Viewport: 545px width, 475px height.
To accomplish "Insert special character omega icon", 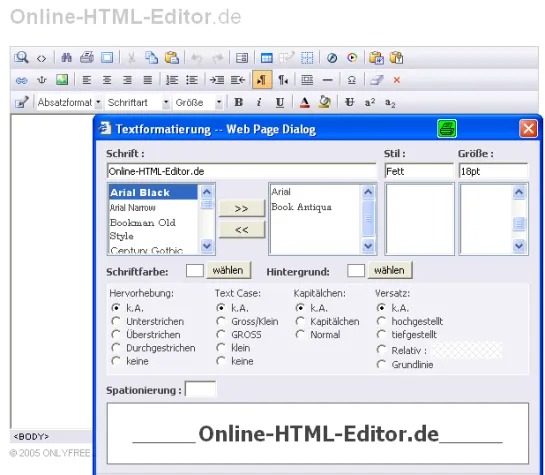I will (x=352, y=80).
